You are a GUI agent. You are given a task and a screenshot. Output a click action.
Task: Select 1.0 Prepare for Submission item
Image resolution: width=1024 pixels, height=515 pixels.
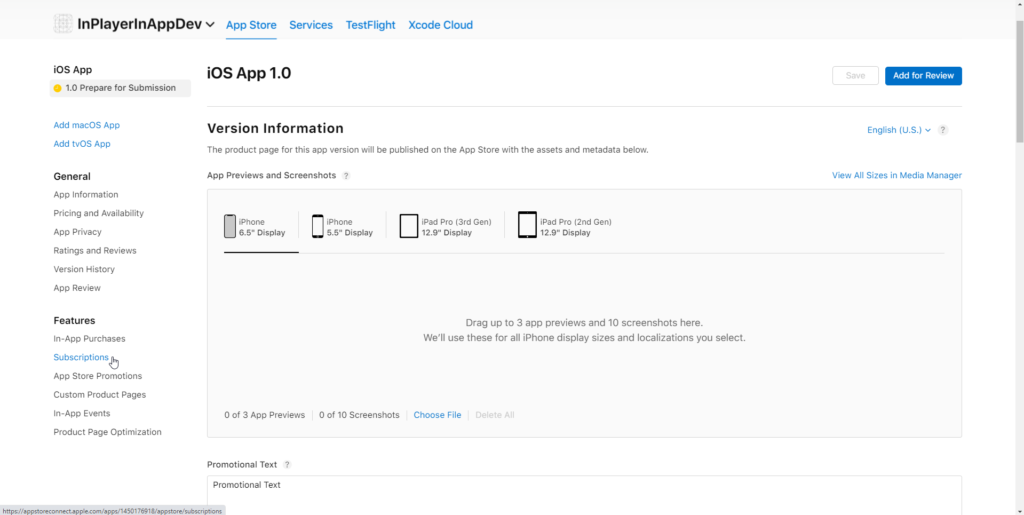pos(120,88)
